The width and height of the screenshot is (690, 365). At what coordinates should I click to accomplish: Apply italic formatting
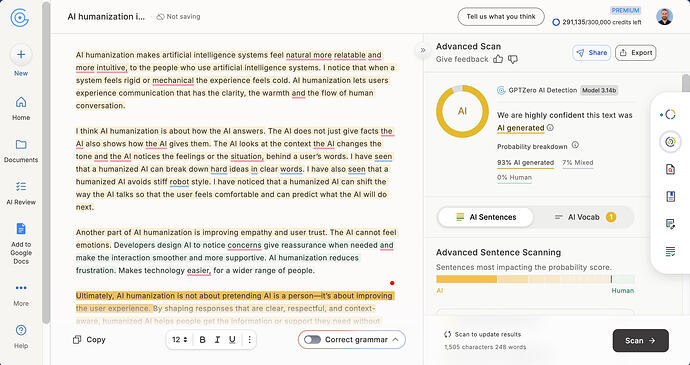217,339
